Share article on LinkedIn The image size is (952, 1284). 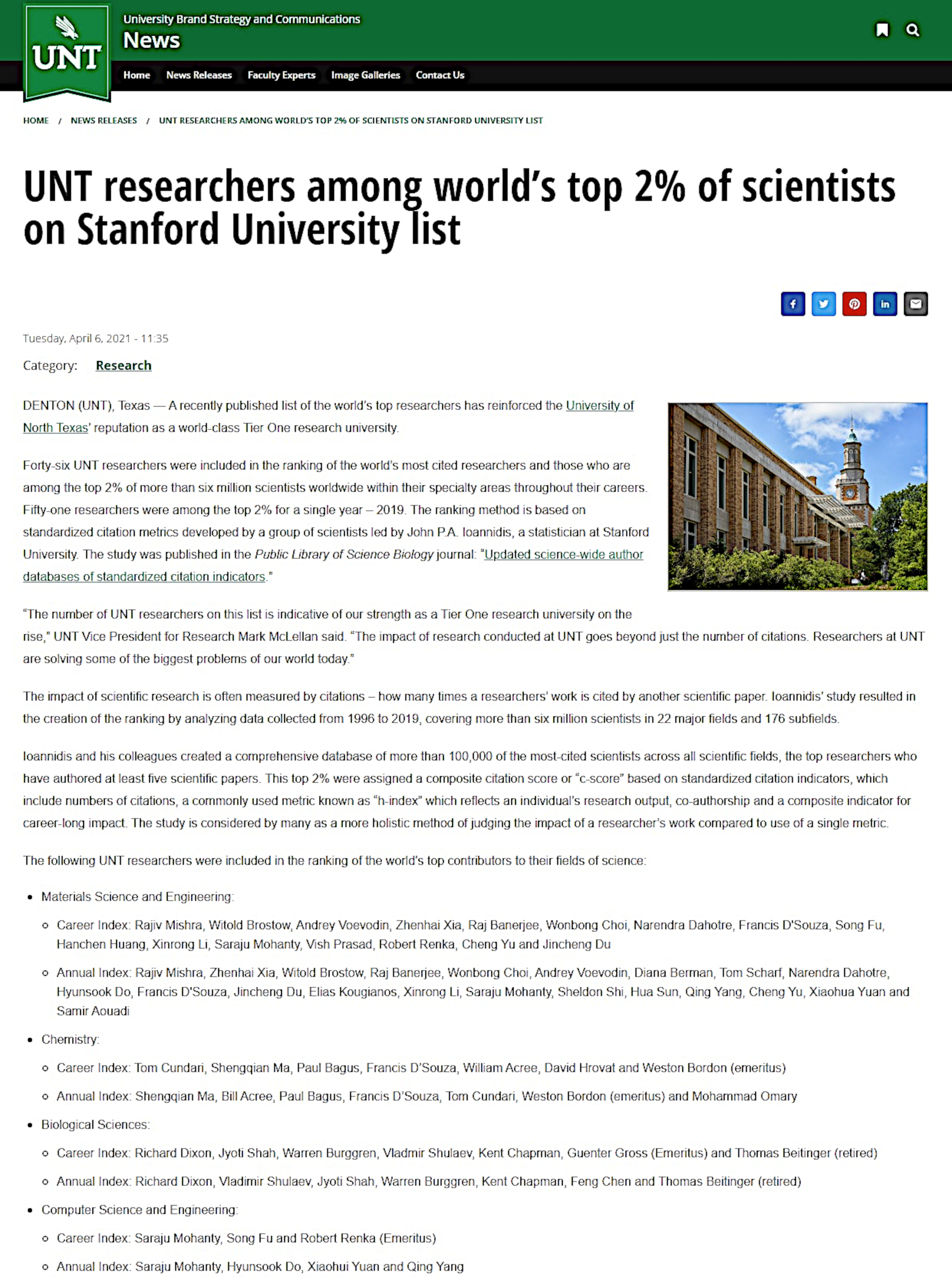[885, 304]
